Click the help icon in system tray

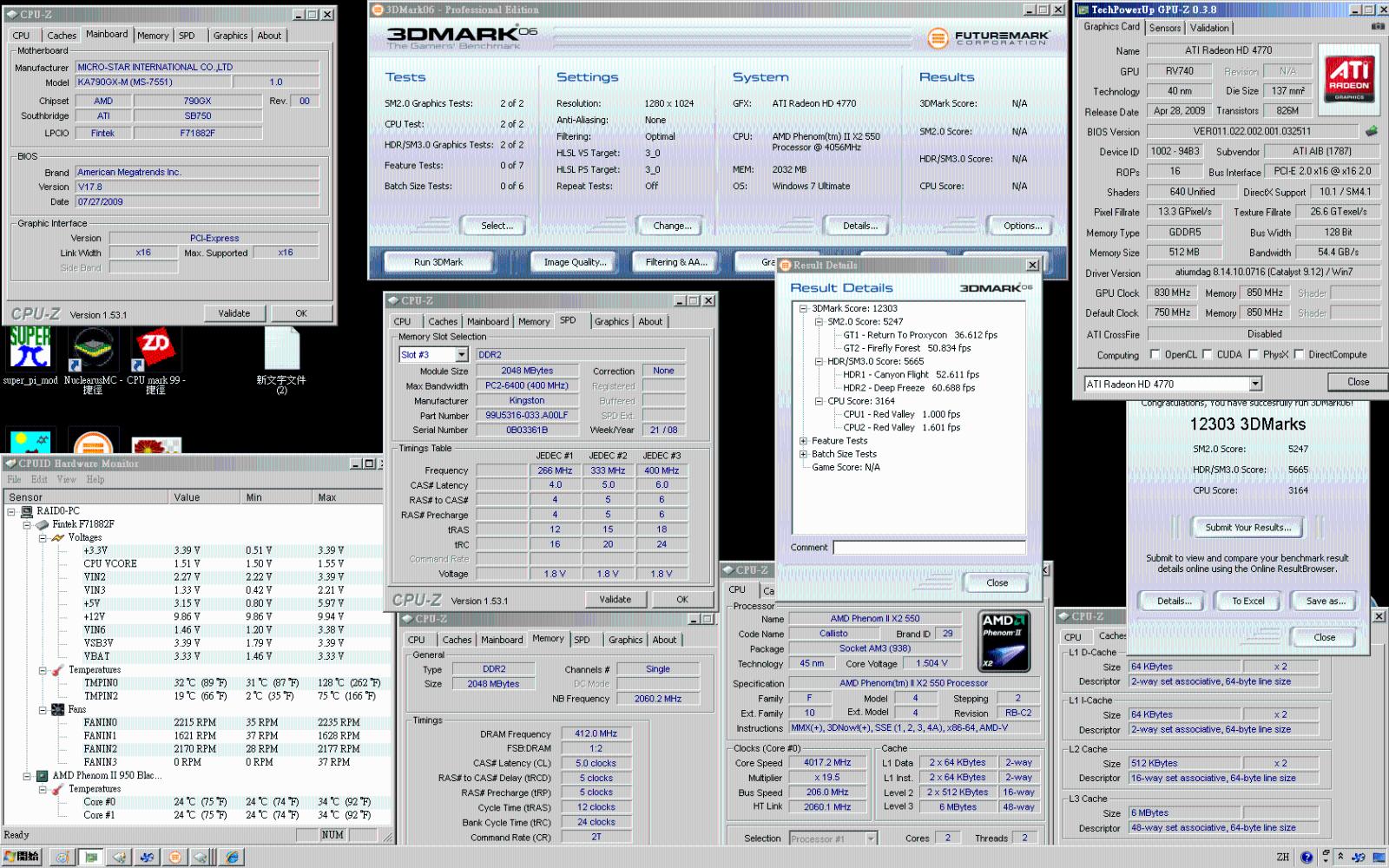(x=1307, y=857)
